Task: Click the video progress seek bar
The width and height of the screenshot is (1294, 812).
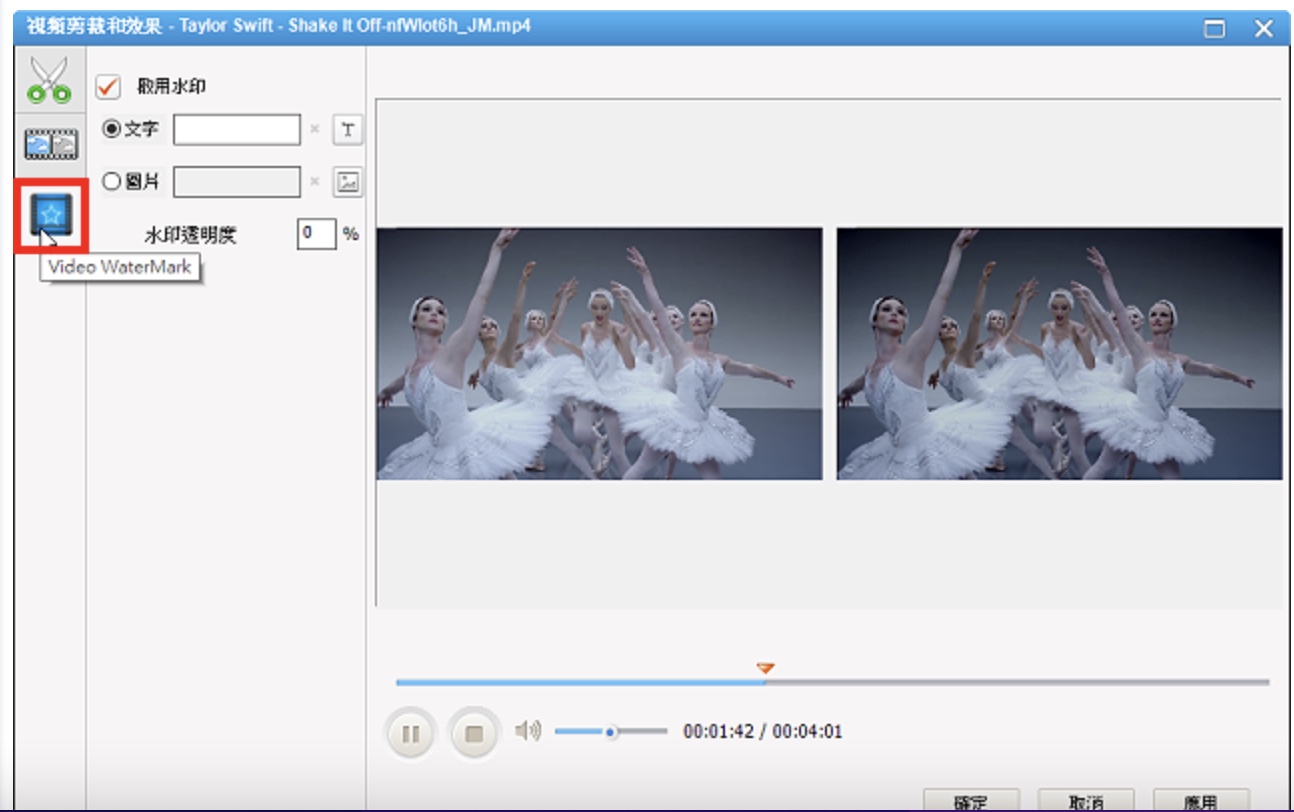Action: [x=832, y=682]
